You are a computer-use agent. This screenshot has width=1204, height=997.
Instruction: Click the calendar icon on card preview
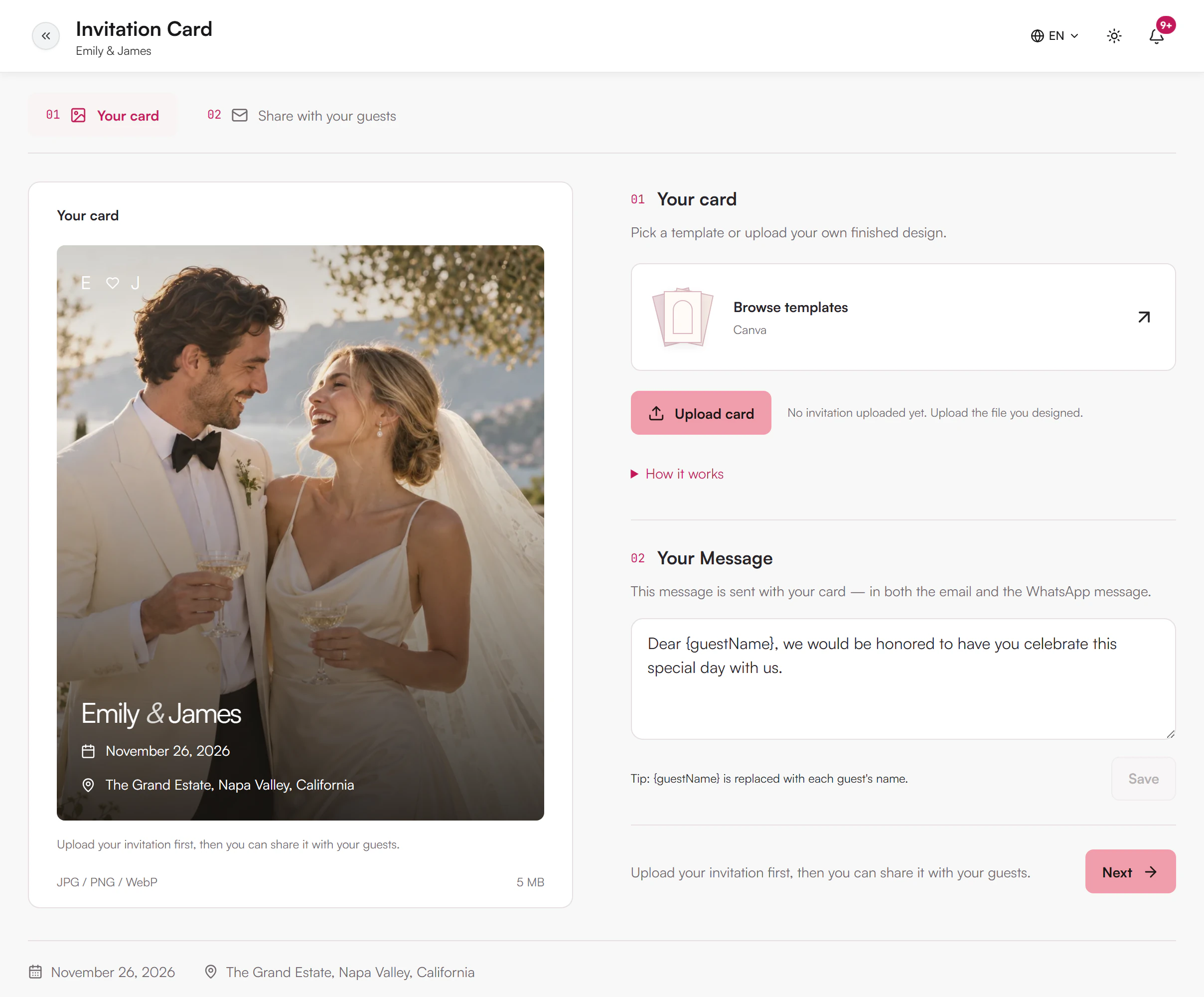pyautogui.click(x=88, y=751)
